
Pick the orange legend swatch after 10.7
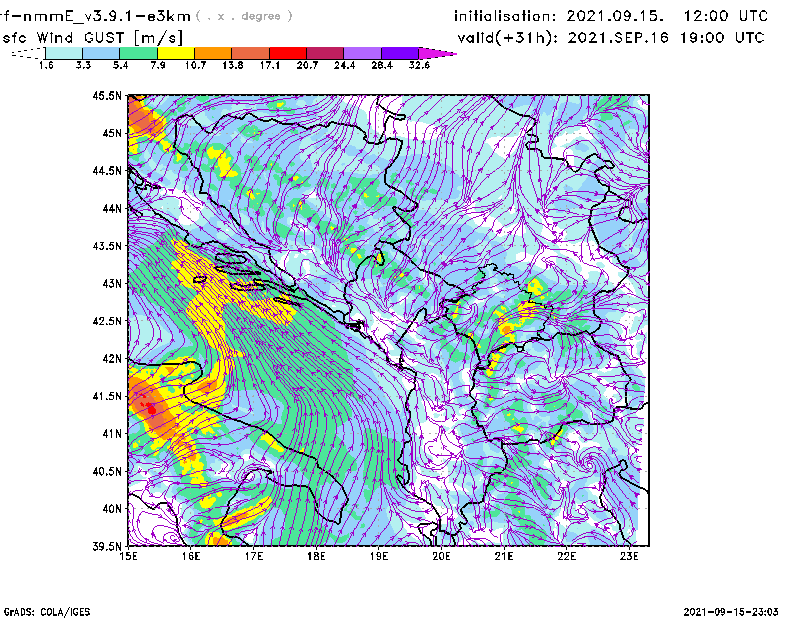[x=213, y=53]
